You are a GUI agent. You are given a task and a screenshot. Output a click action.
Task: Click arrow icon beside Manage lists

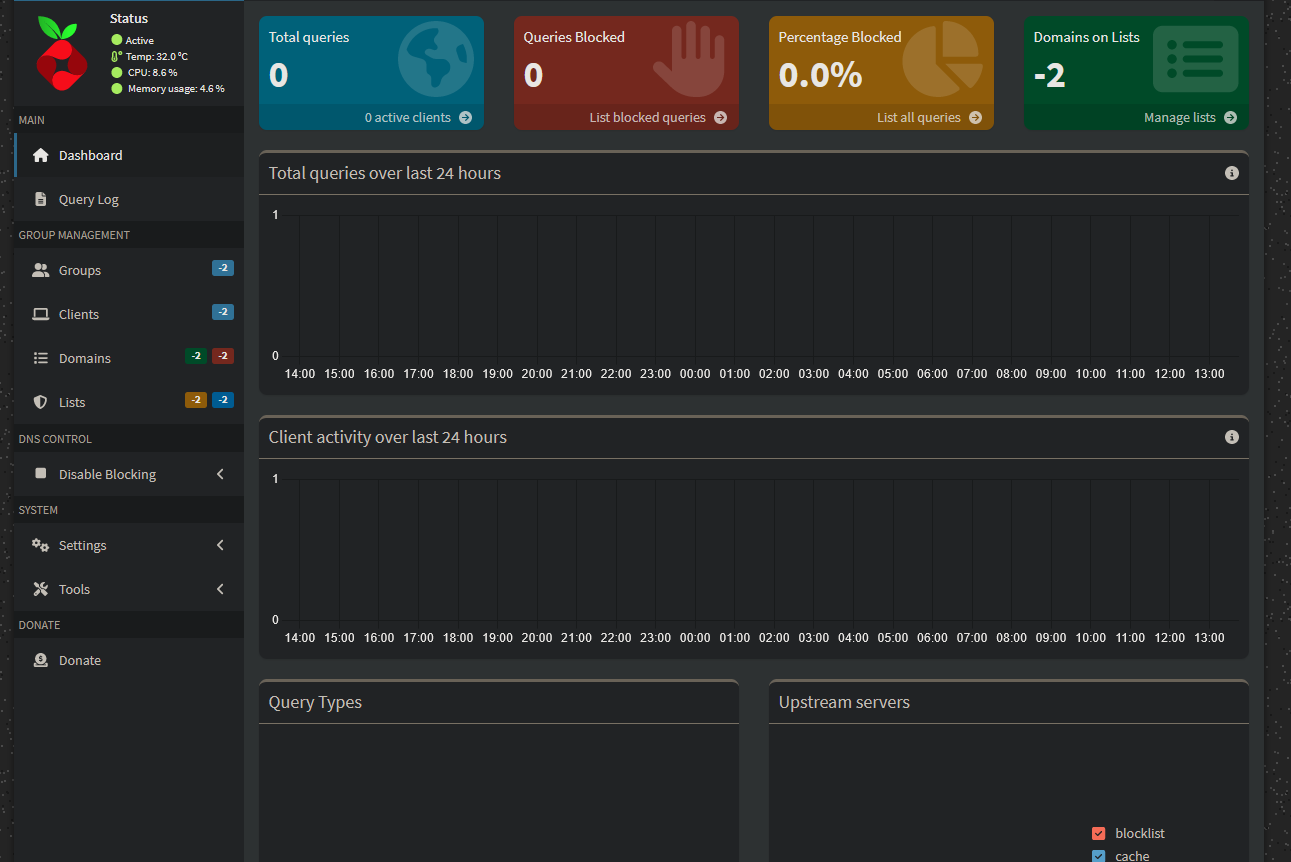(1231, 117)
